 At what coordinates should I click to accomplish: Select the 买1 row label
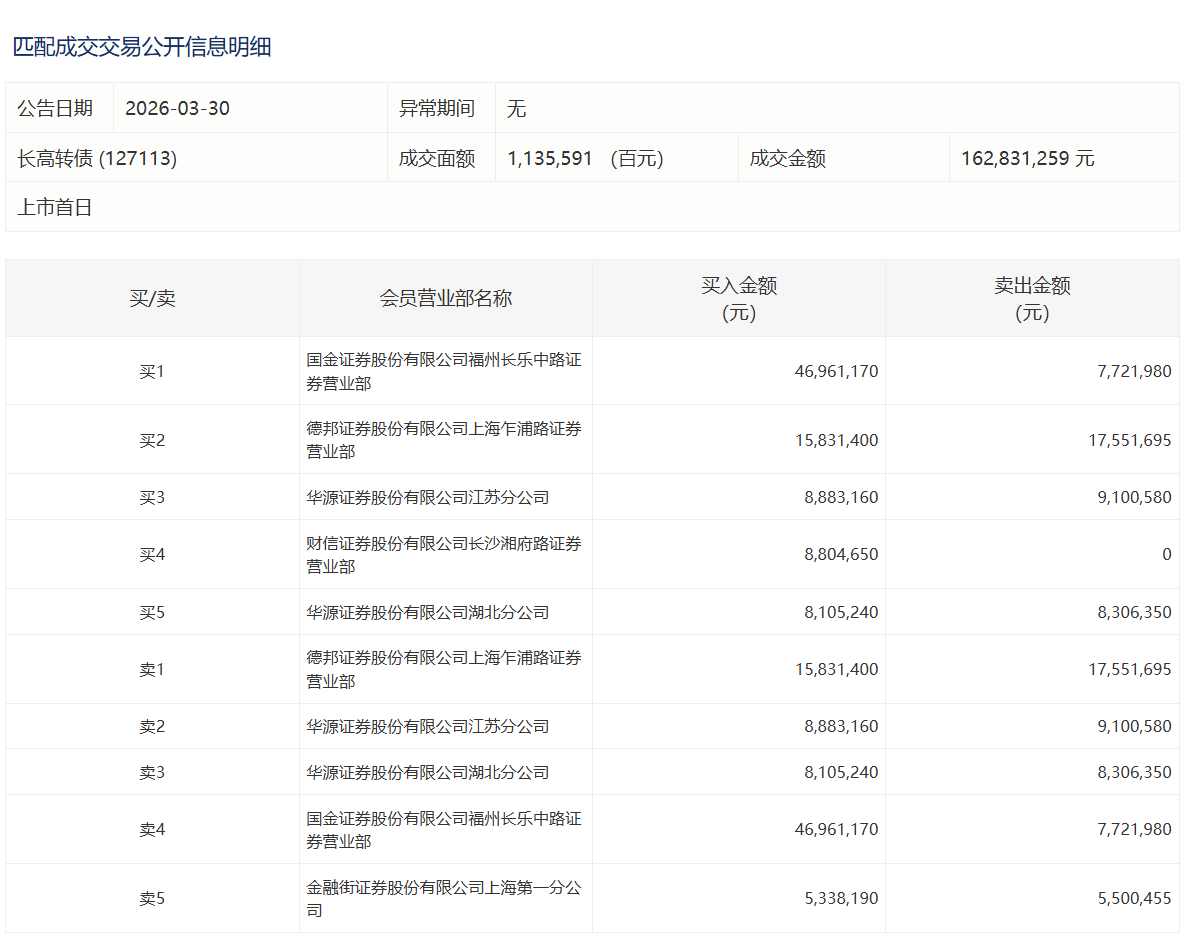[152, 371]
